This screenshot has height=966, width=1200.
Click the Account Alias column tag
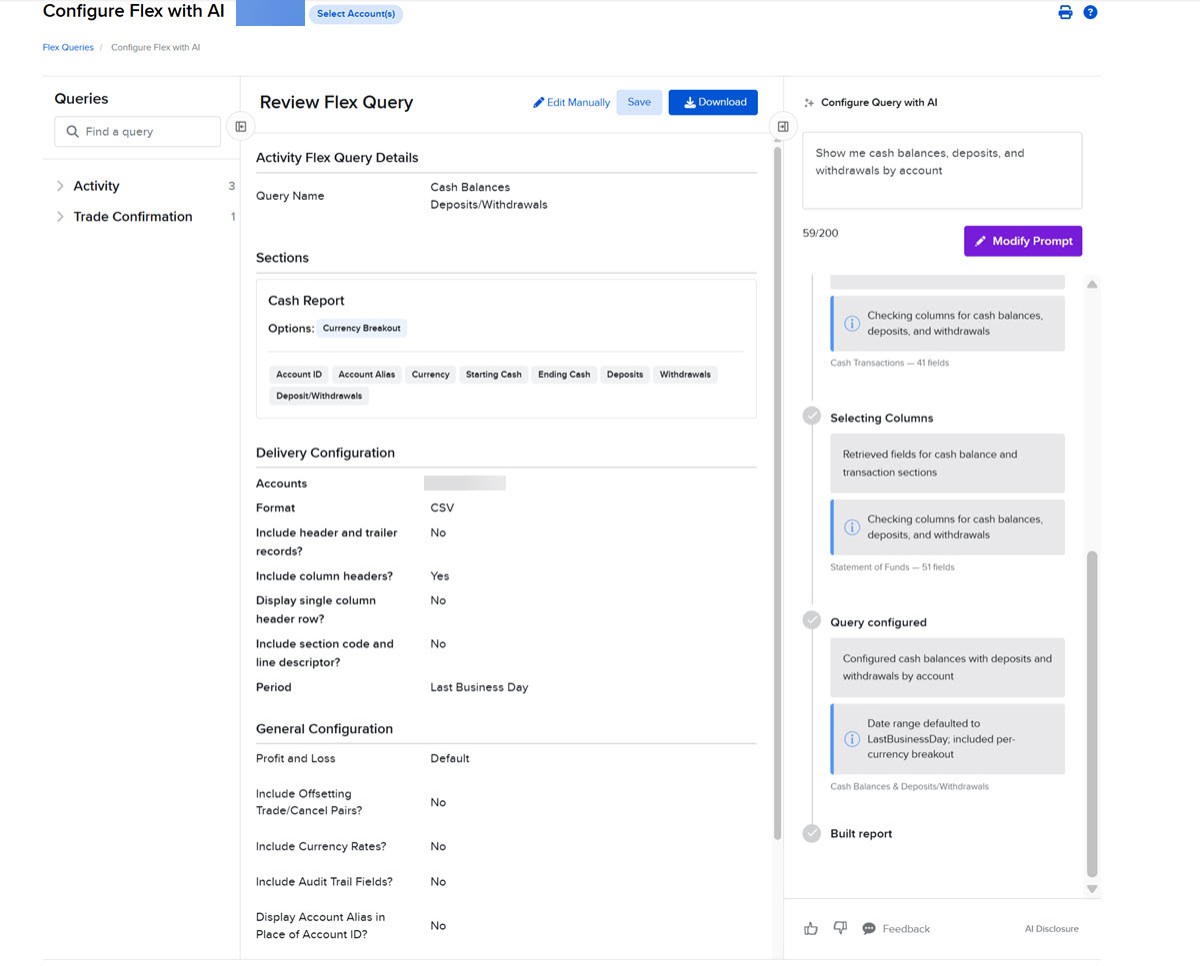click(367, 374)
